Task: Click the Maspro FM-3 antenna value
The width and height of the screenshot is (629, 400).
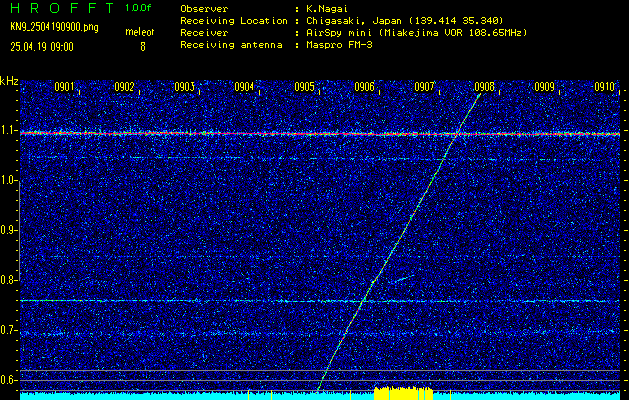Action: [x=339, y=45]
